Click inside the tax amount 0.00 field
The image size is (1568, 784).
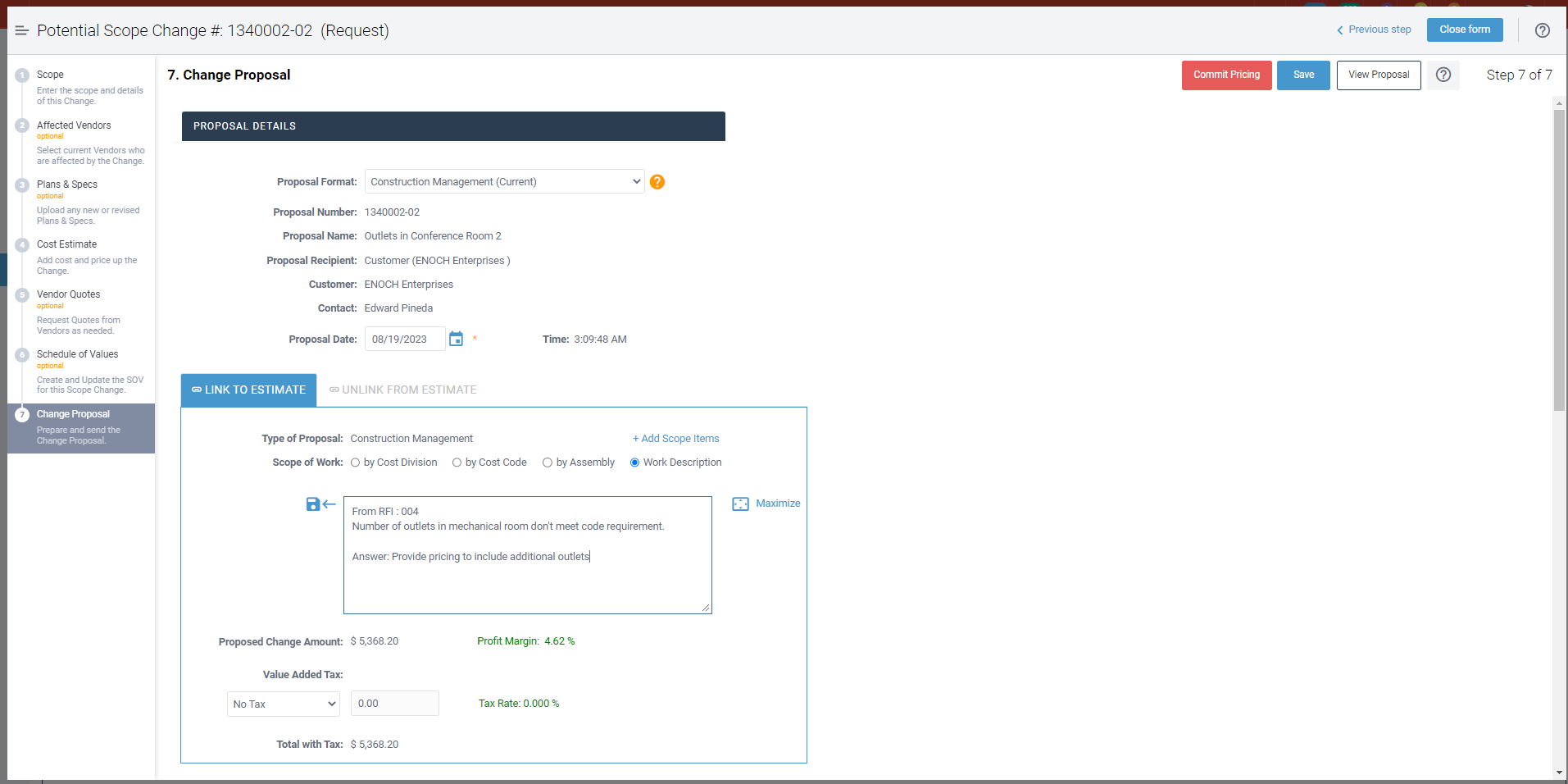pyautogui.click(x=394, y=703)
